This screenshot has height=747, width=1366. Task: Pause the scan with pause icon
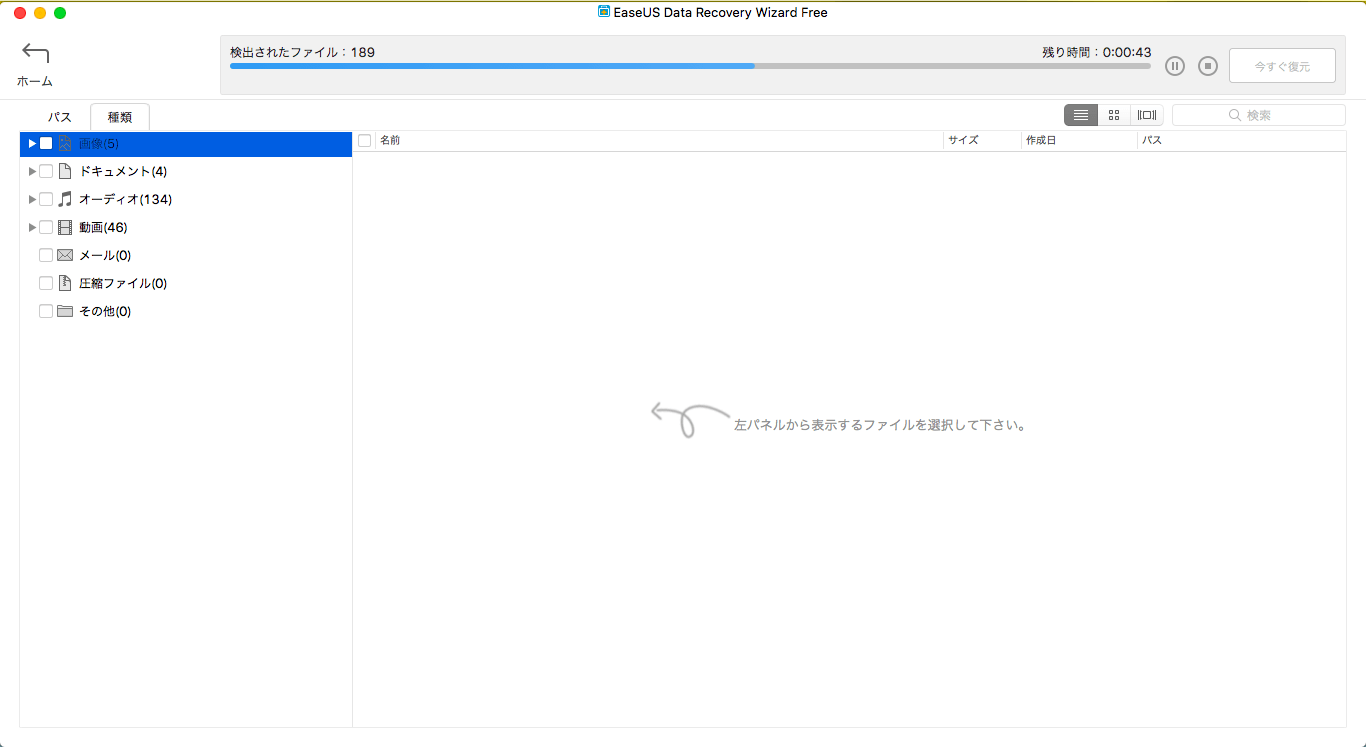click(x=1175, y=66)
